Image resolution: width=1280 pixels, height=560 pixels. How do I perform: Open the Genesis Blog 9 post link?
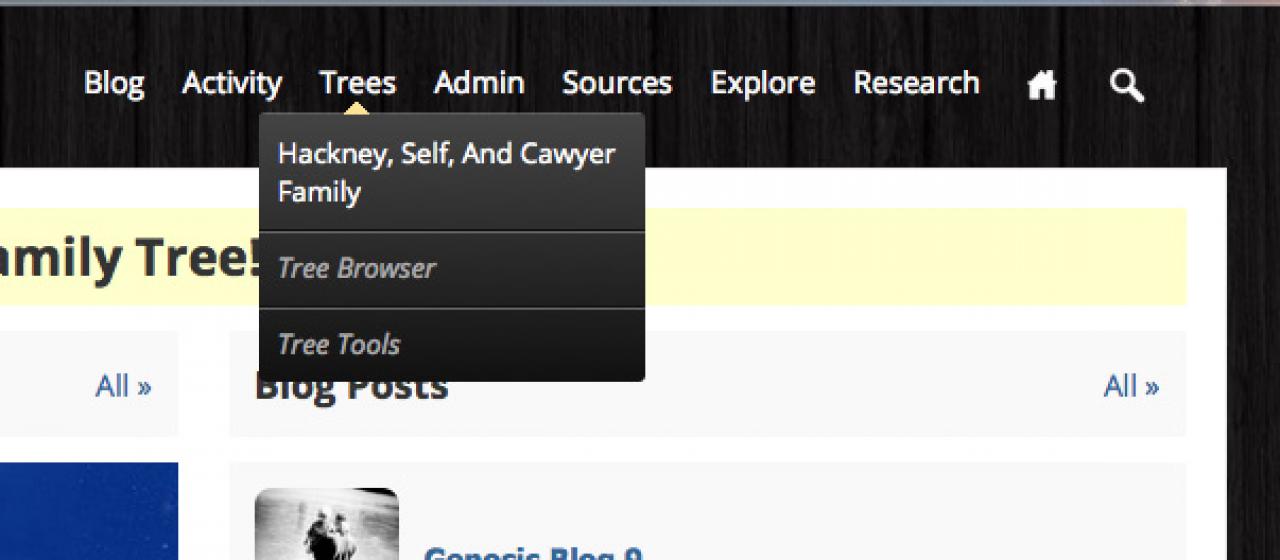[533, 553]
